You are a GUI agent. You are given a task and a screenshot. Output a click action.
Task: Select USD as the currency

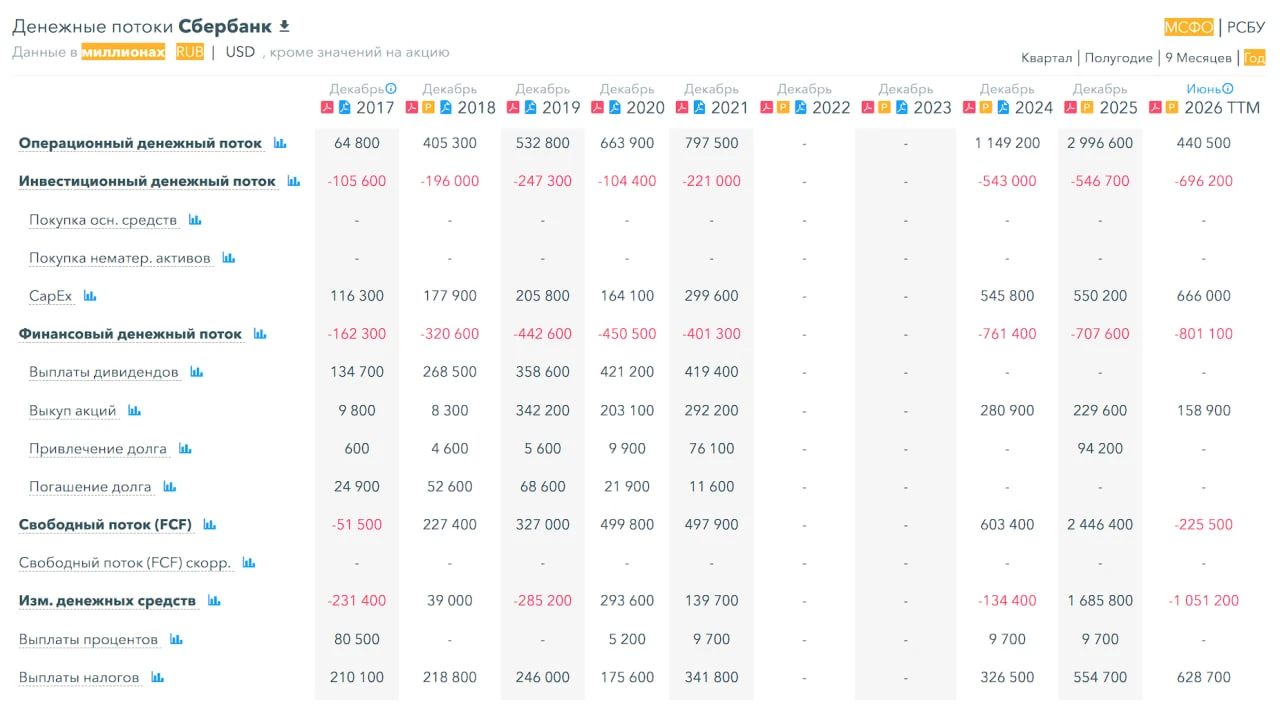click(240, 52)
